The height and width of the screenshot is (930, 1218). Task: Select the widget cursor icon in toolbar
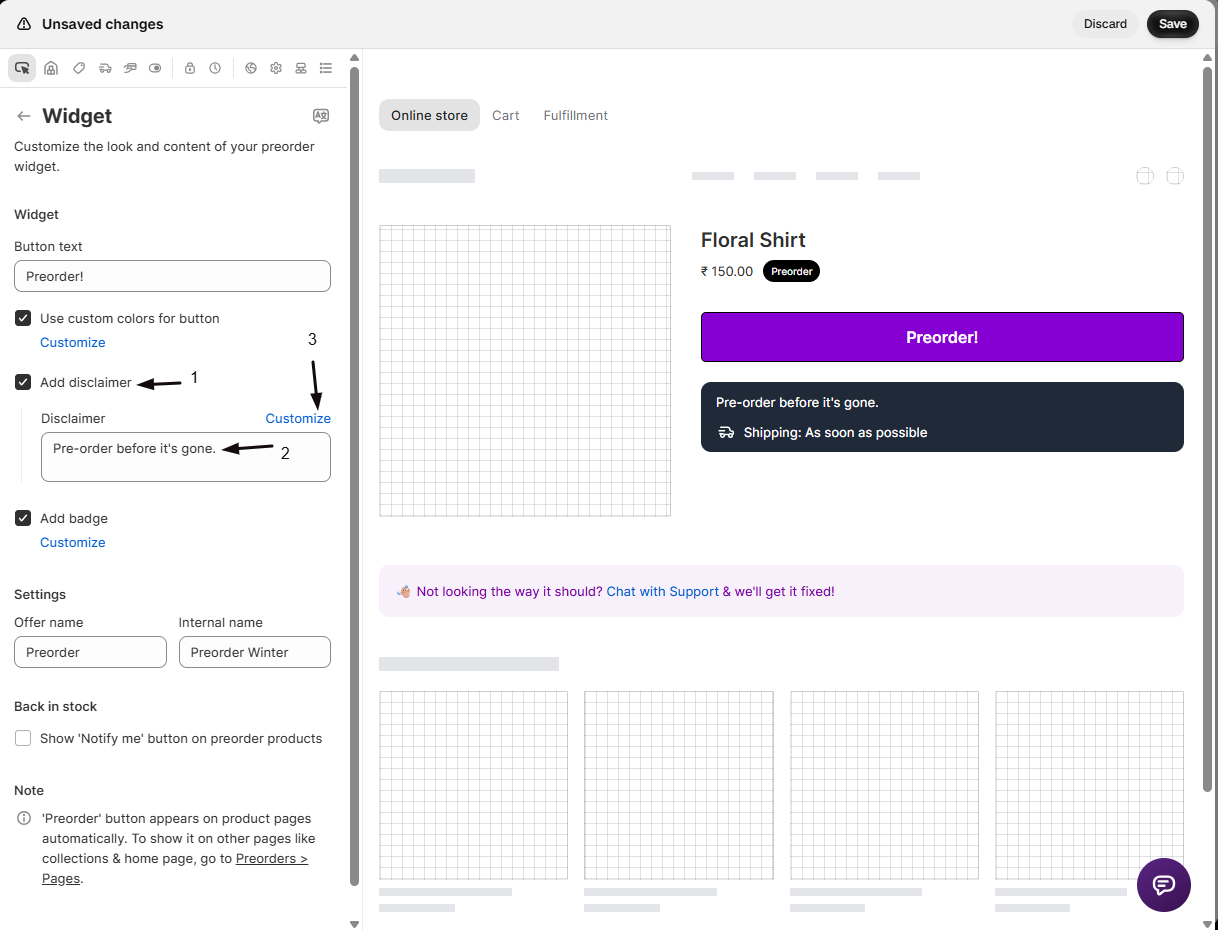(22, 68)
